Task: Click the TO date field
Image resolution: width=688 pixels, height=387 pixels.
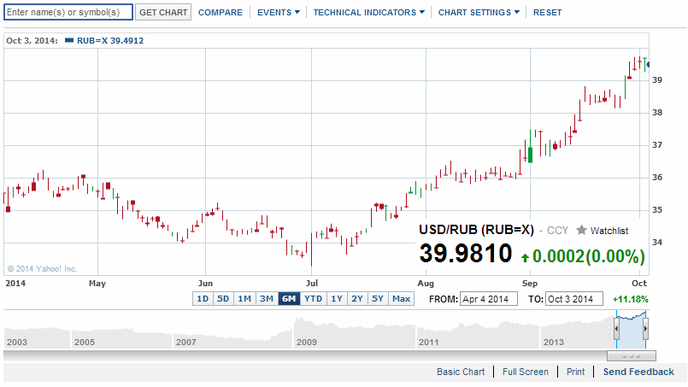Action: click(x=574, y=299)
